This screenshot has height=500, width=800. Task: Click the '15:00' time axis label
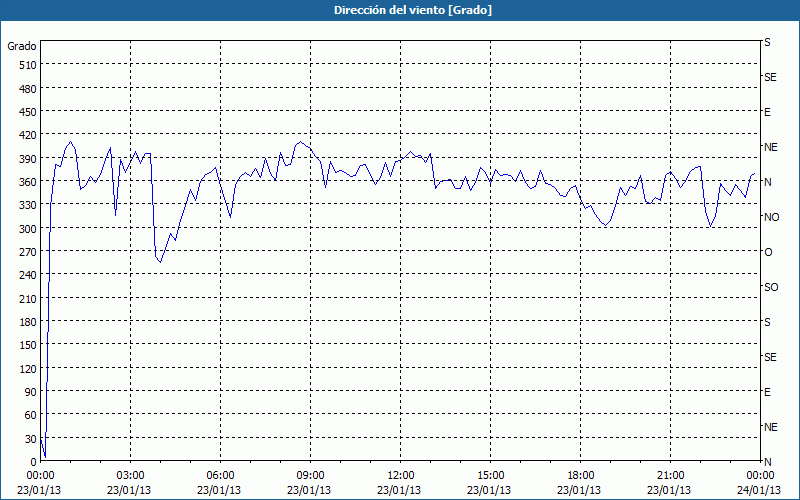(490, 476)
